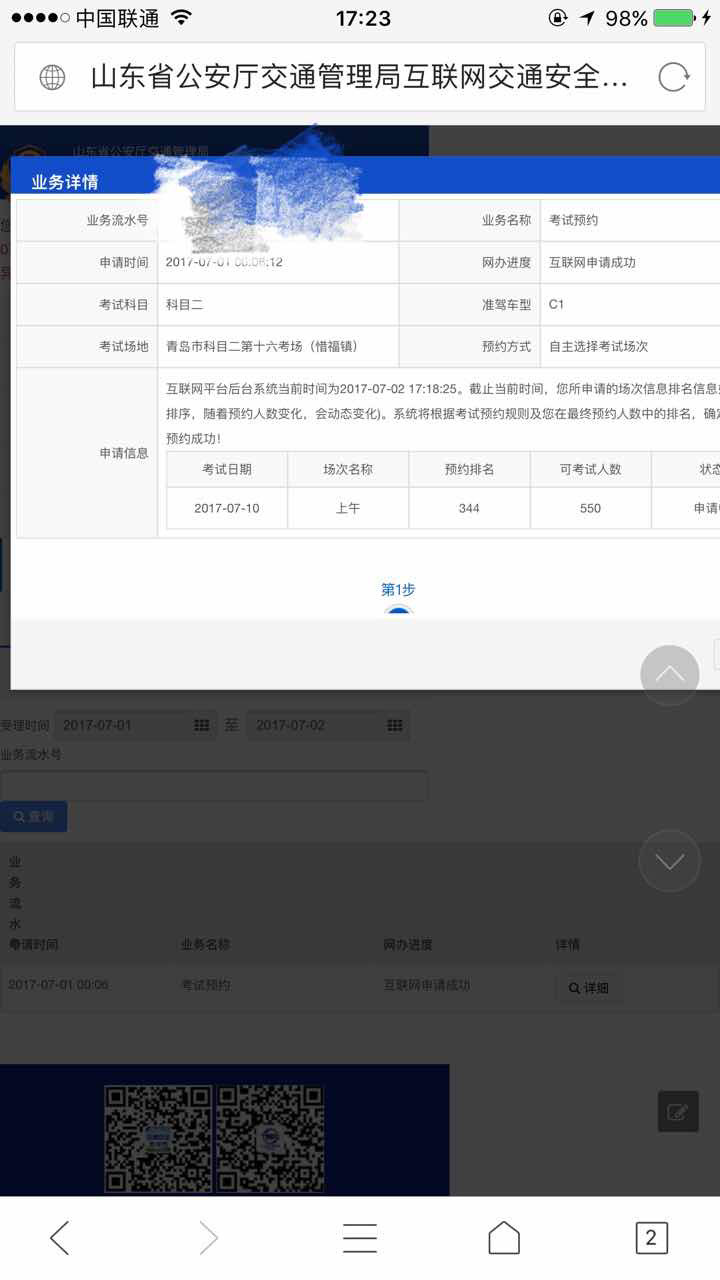Screen dimensions: 720x1280
Task: Select the 自主选择考试场次 cell
Action: 630,346
